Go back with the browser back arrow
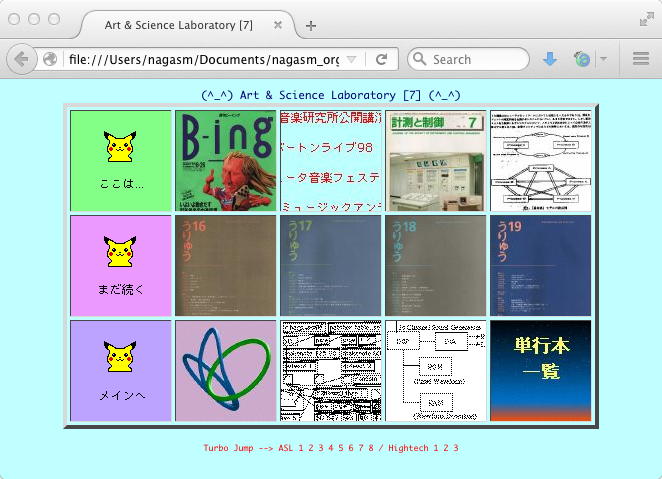This screenshot has width=662, height=479. pyautogui.click(x=21, y=59)
